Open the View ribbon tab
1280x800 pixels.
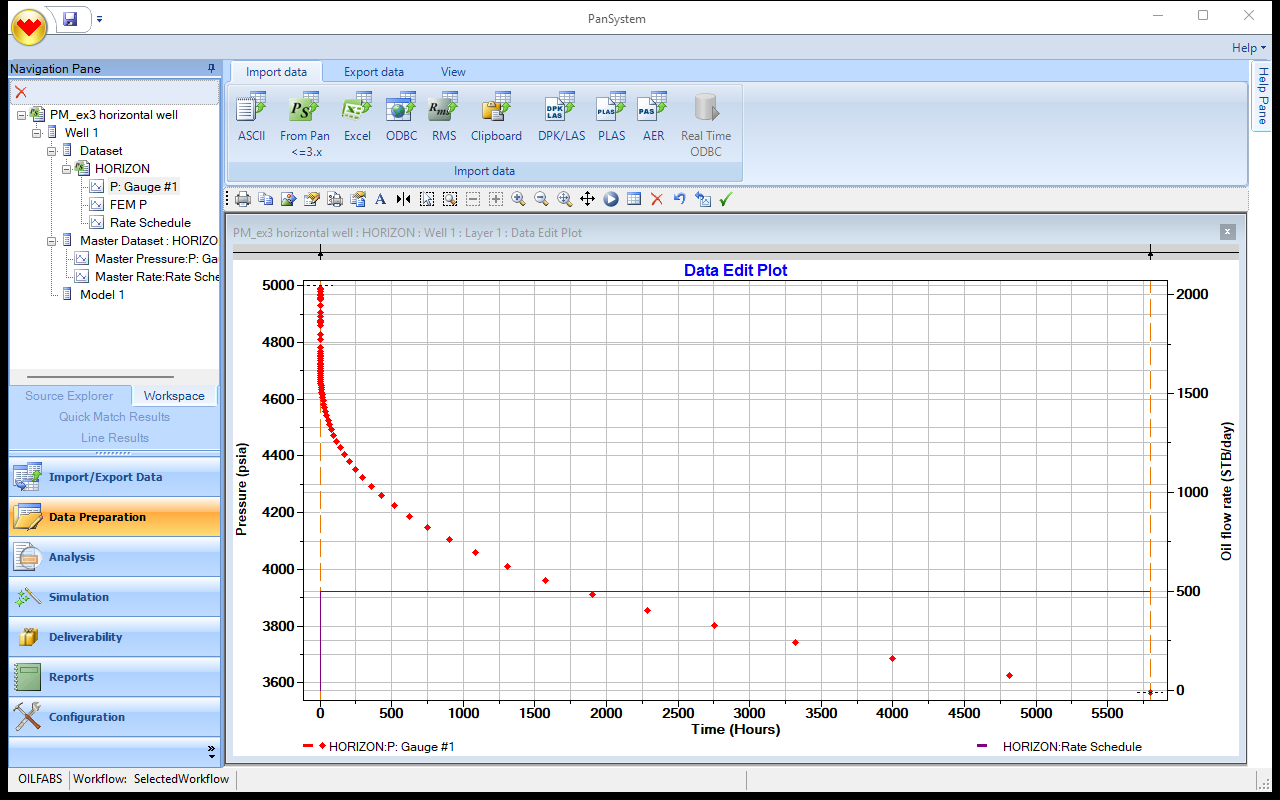[454, 72]
